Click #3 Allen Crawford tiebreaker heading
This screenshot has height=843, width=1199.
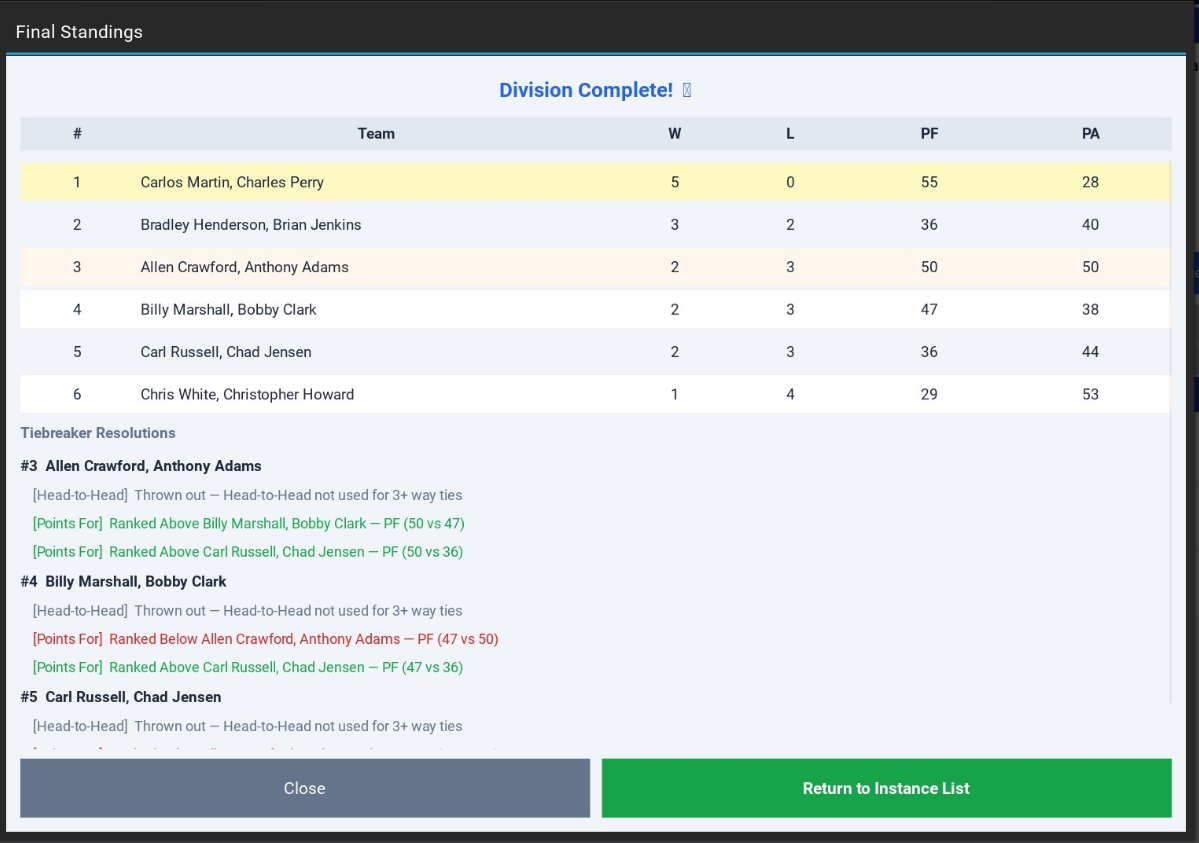(x=141, y=466)
